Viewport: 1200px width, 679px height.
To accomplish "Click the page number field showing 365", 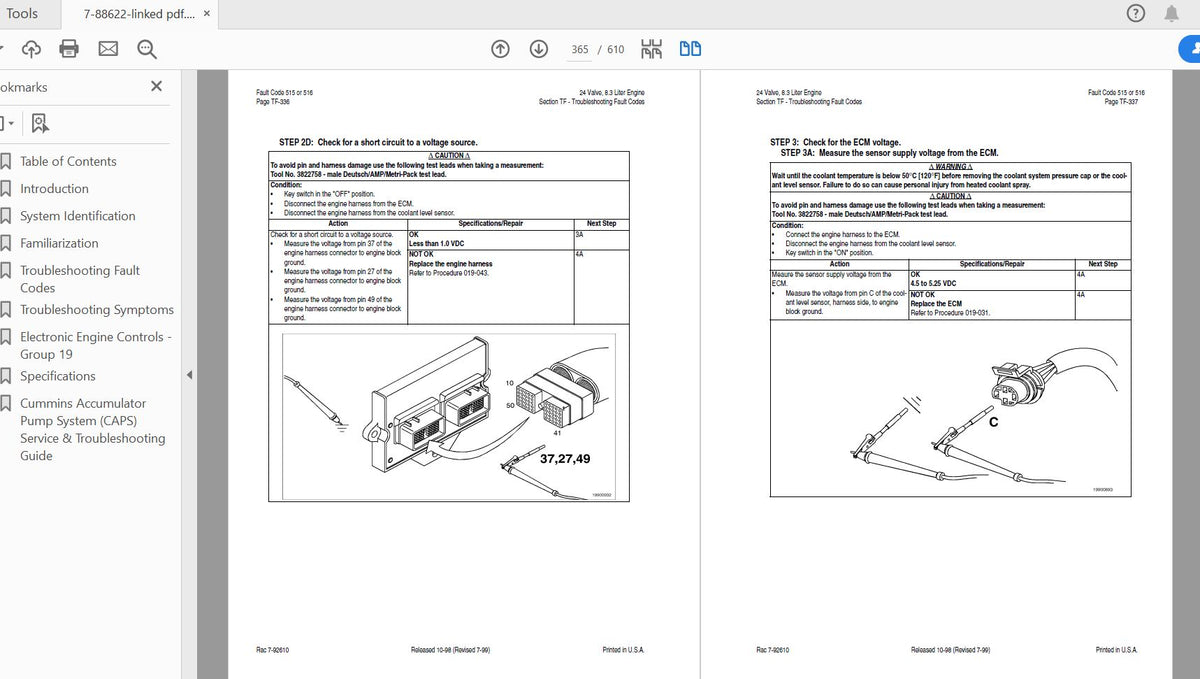I will pos(580,49).
